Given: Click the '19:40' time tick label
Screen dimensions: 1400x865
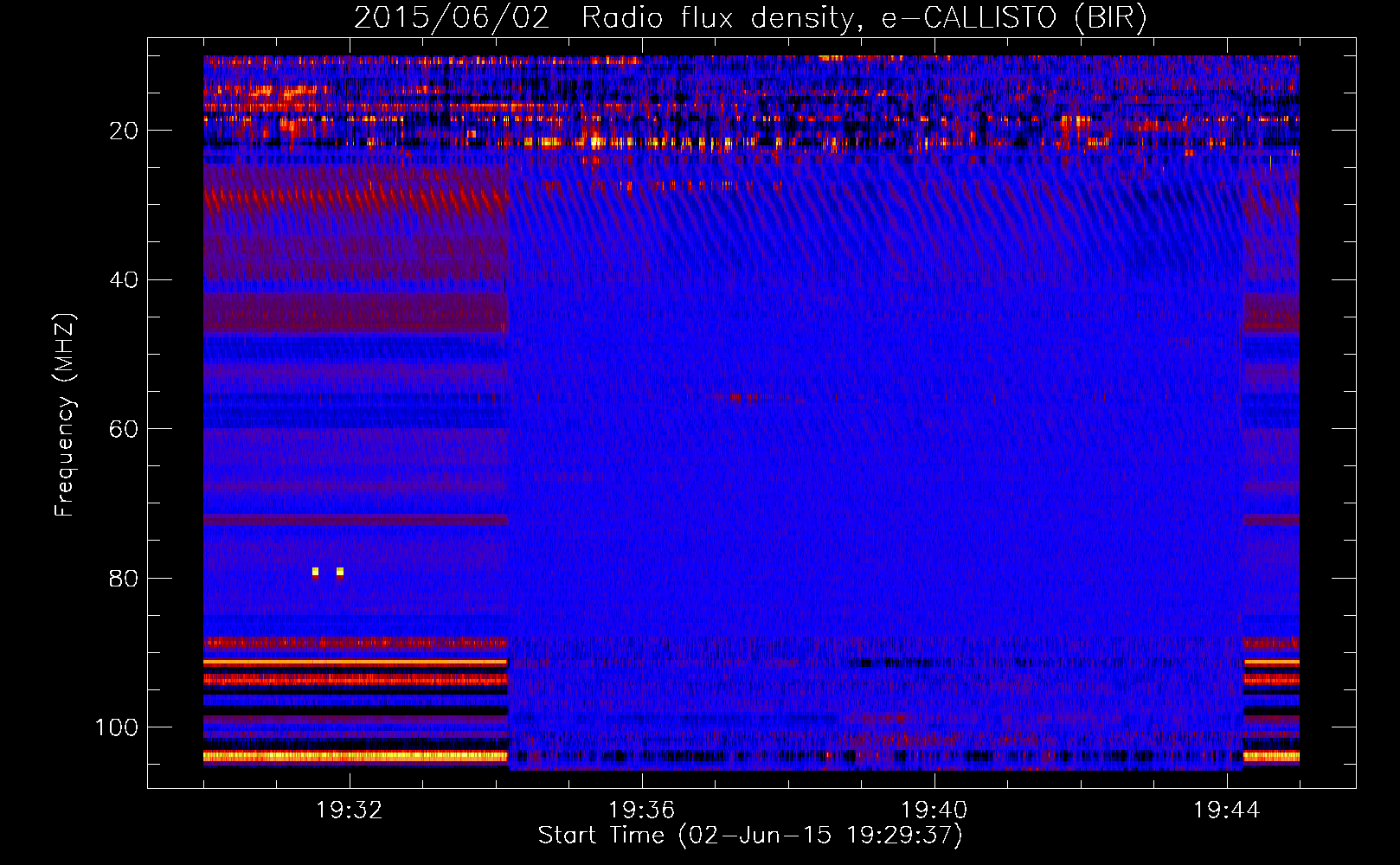Looking at the screenshot, I should click(x=934, y=811).
